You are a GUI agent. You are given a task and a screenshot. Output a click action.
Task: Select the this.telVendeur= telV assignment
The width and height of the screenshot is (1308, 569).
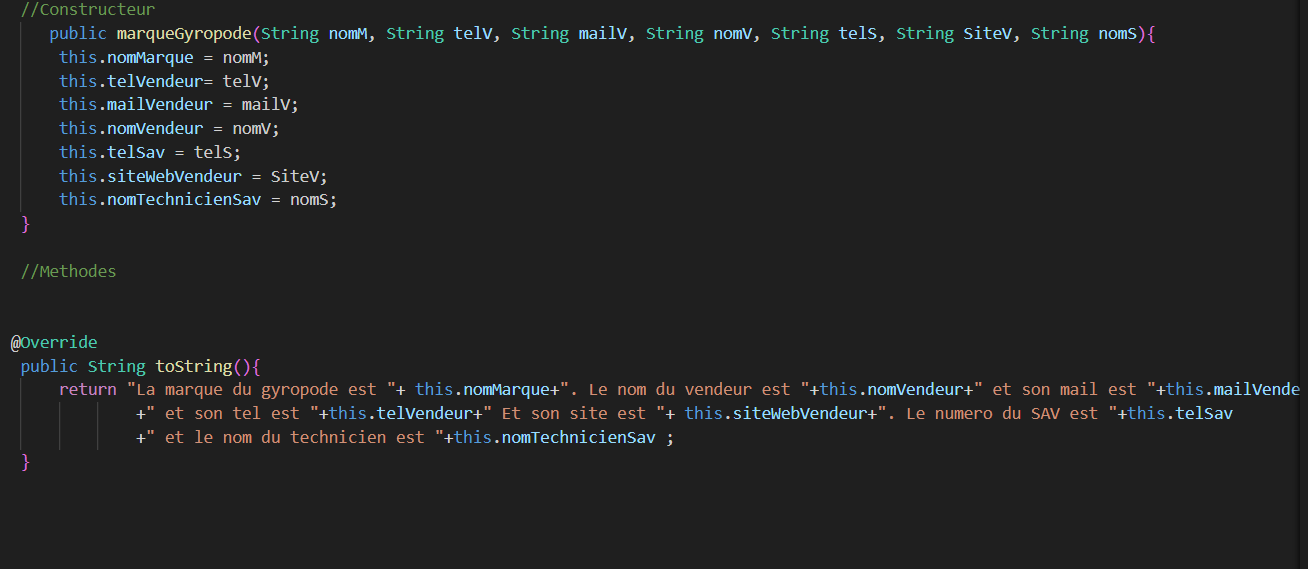(164, 81)
